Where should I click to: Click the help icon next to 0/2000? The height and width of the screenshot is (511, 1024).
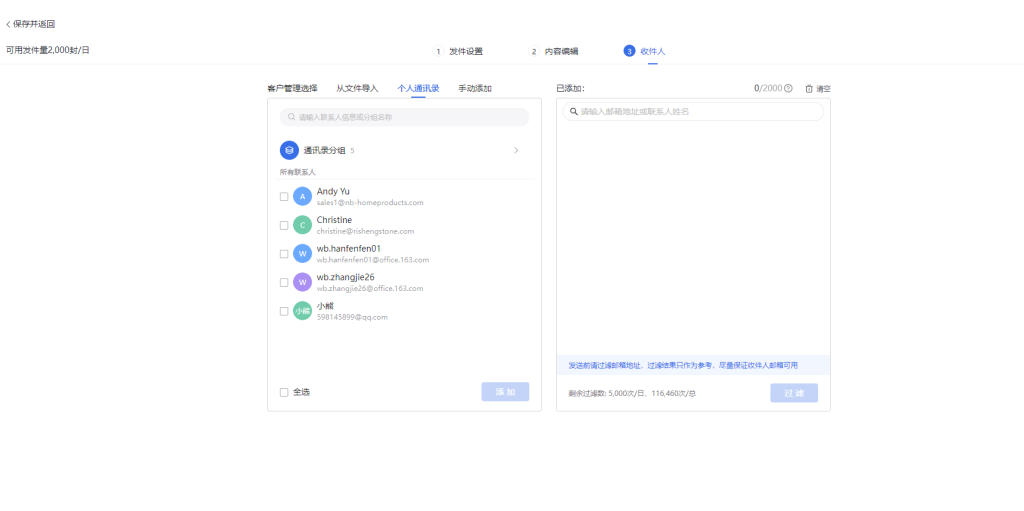pos(788,89)
